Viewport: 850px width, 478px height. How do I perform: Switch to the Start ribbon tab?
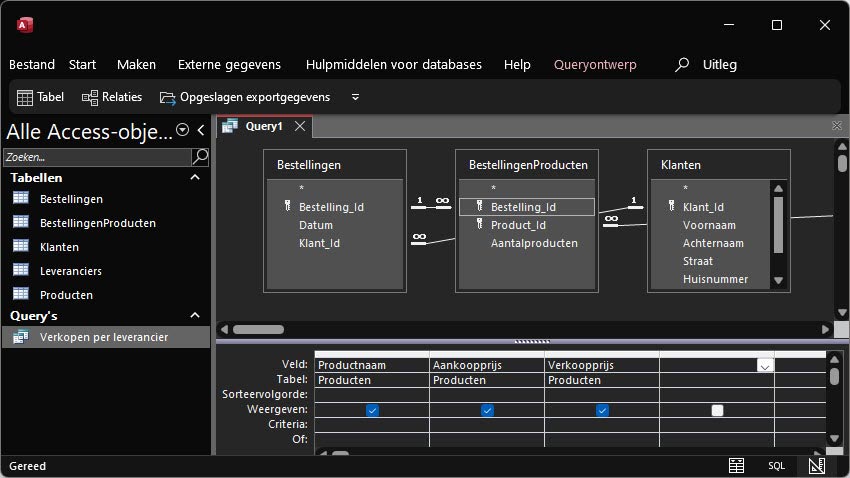82,64
